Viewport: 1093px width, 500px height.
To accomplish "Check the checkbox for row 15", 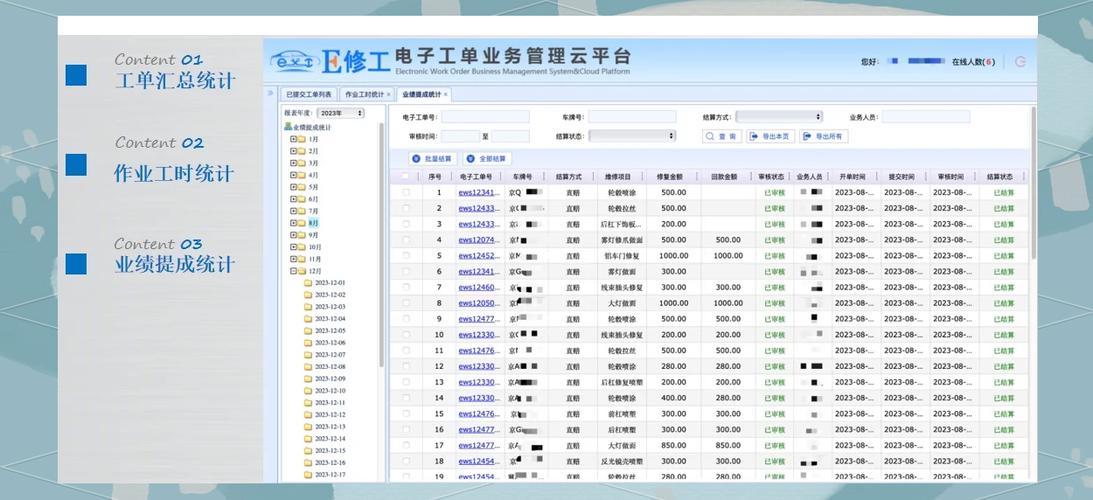I will [x=406, y=414].
